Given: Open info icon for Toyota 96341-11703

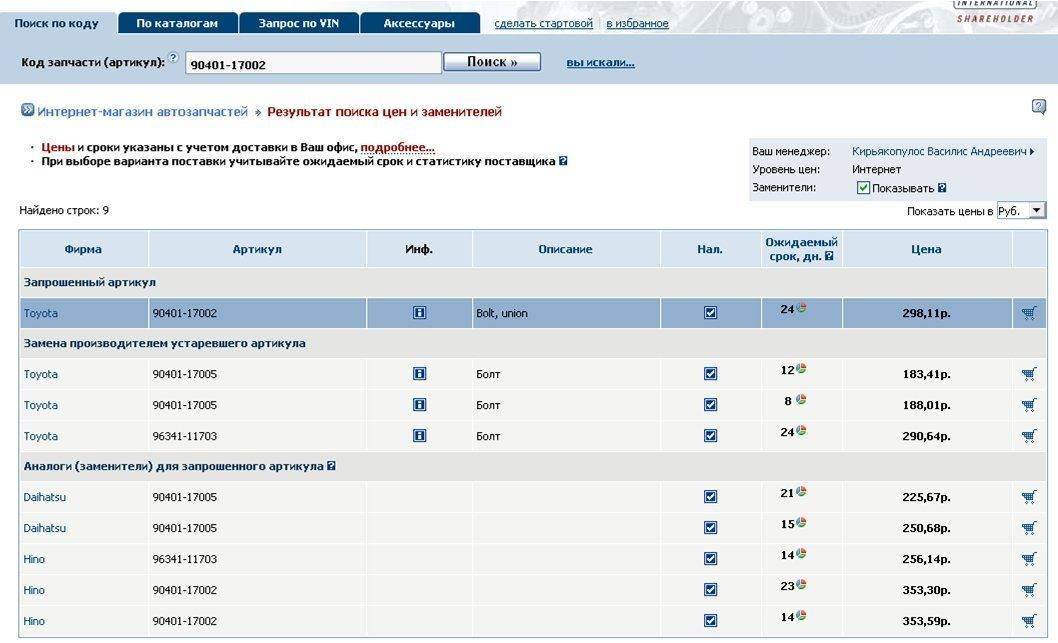Looking at the screenshot, I should (419, 436).
